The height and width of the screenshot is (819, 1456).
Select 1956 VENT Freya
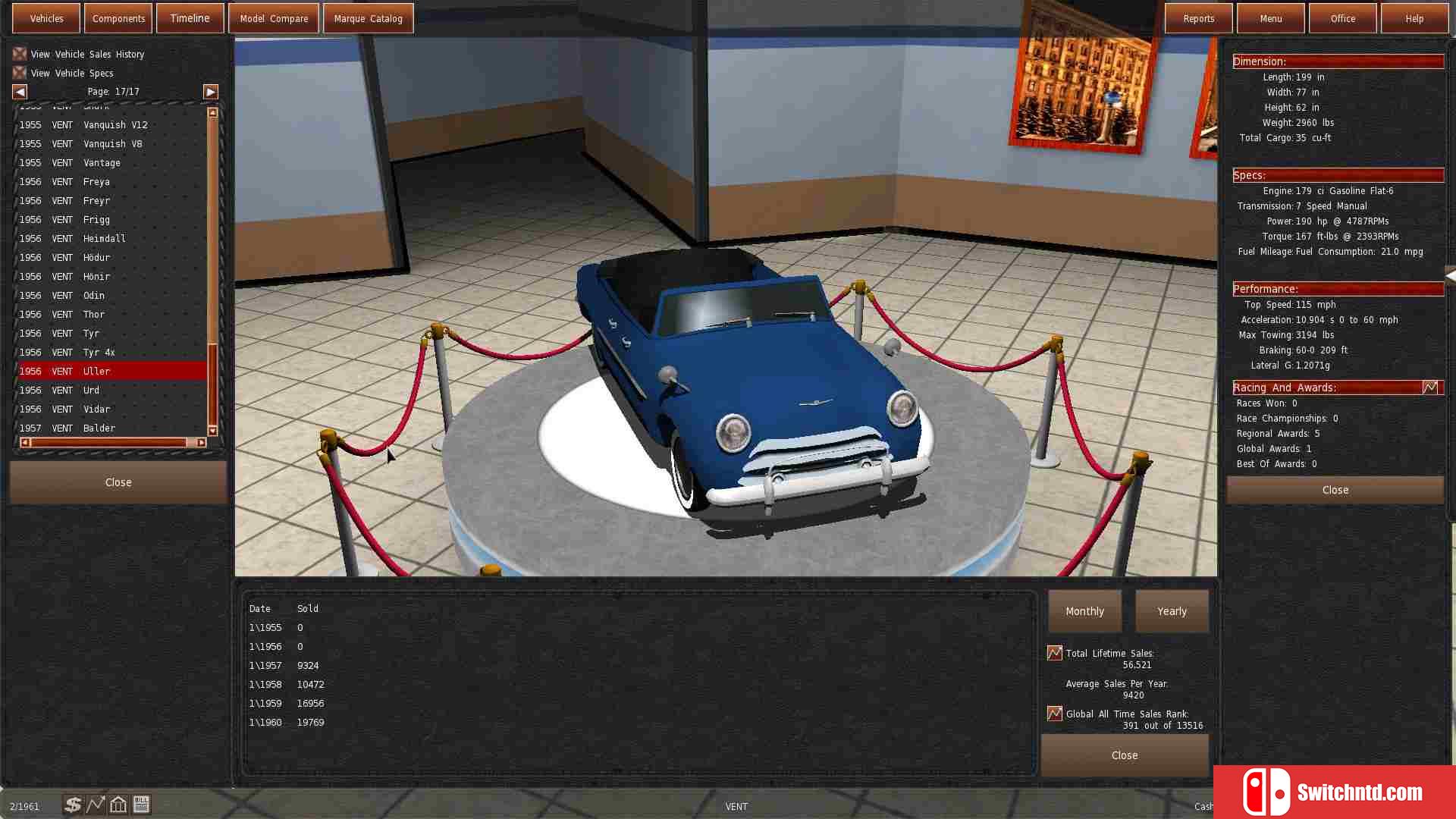pyautogui.click(x=111, y=182)
